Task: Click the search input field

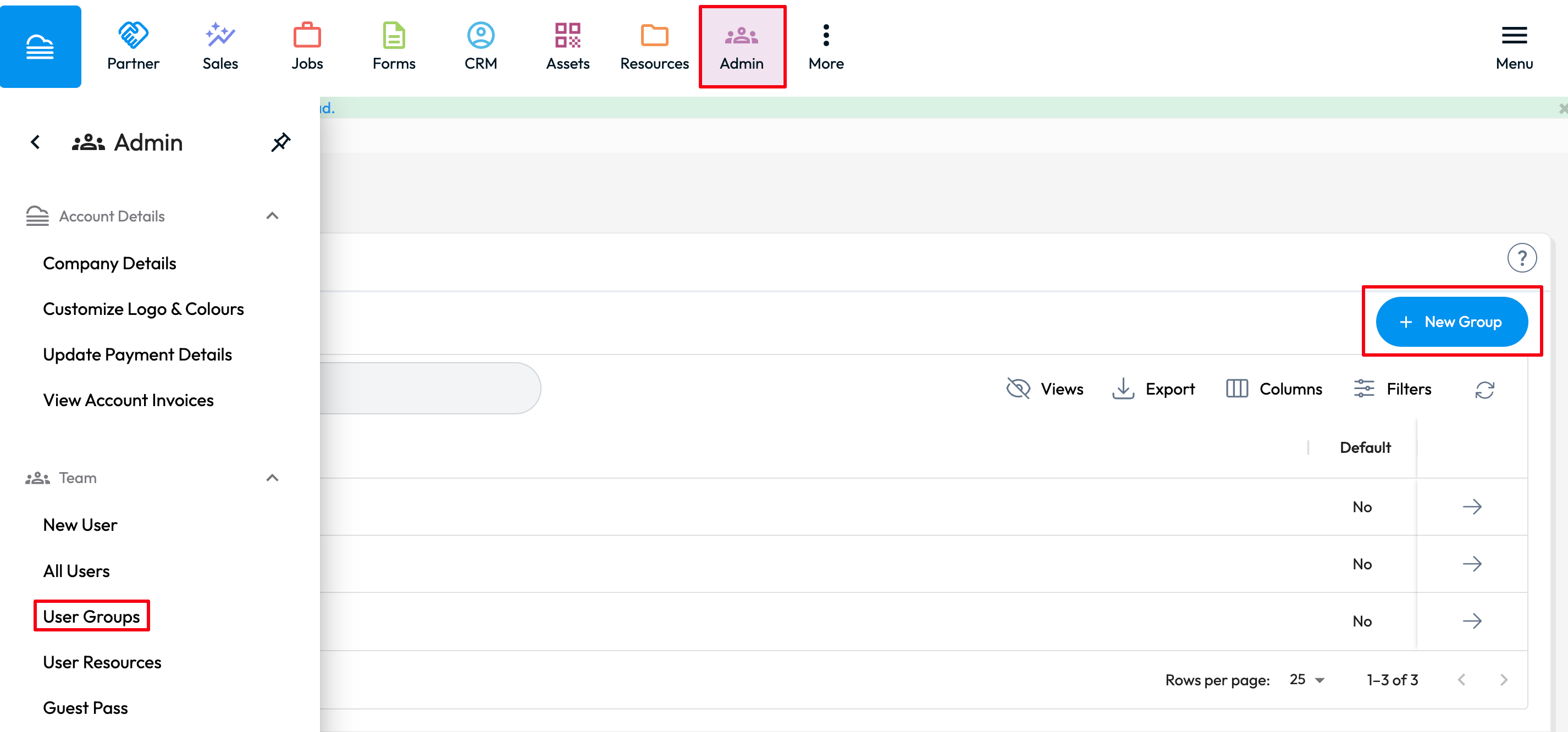Action: tap(429, 388)
